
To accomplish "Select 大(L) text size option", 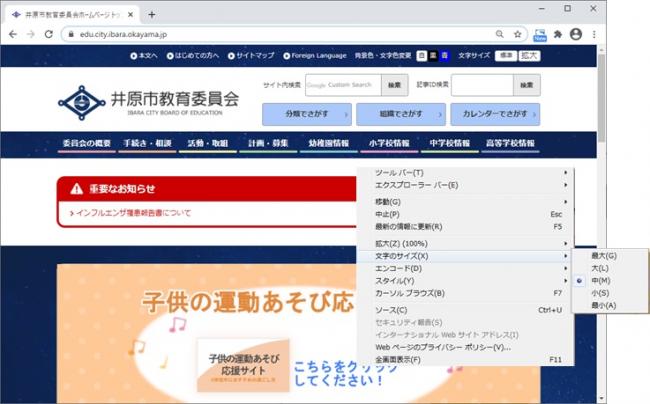I will click(609, 269).
